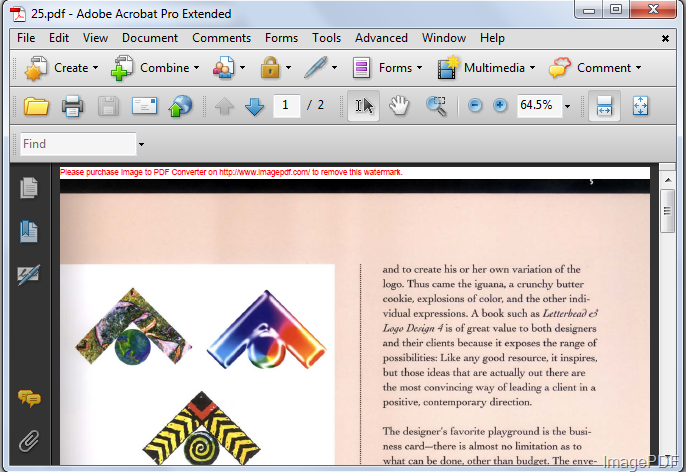Screen dimensions: 686x472
Task: Go to next page arrow
Action: (254, 106)
